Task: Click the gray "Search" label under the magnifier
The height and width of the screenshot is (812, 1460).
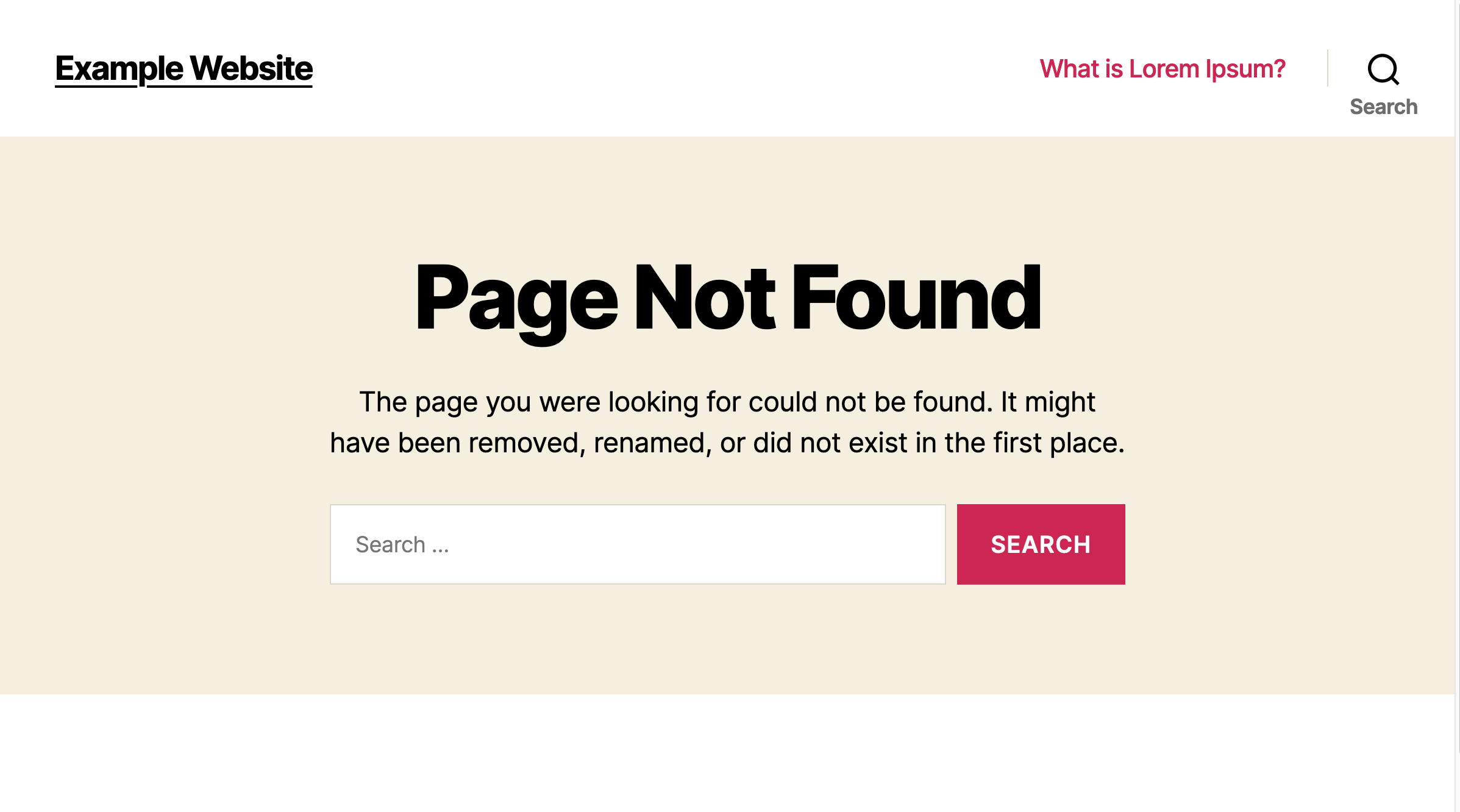Action: (x=1383, y=107)
